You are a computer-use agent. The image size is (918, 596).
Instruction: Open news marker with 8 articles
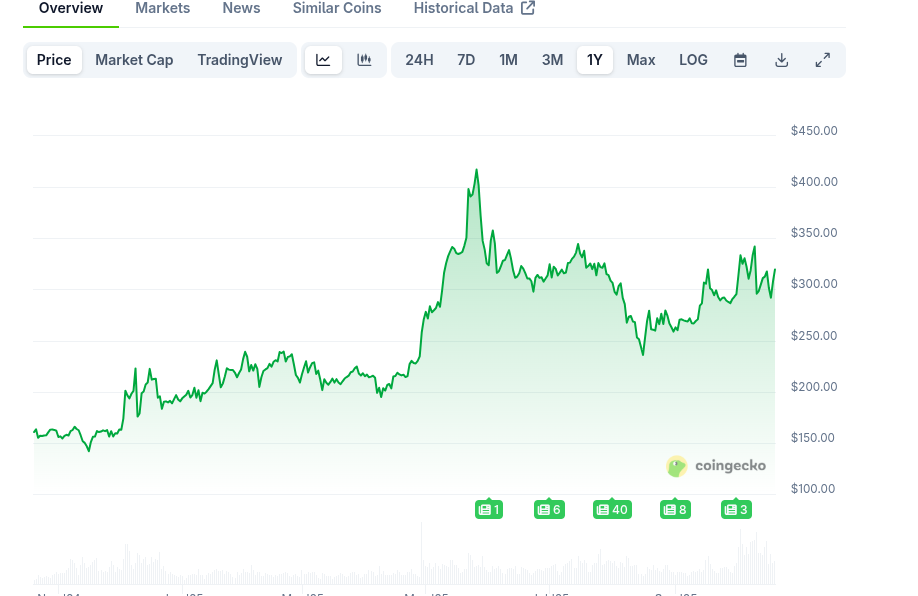[x=676, y=509]
